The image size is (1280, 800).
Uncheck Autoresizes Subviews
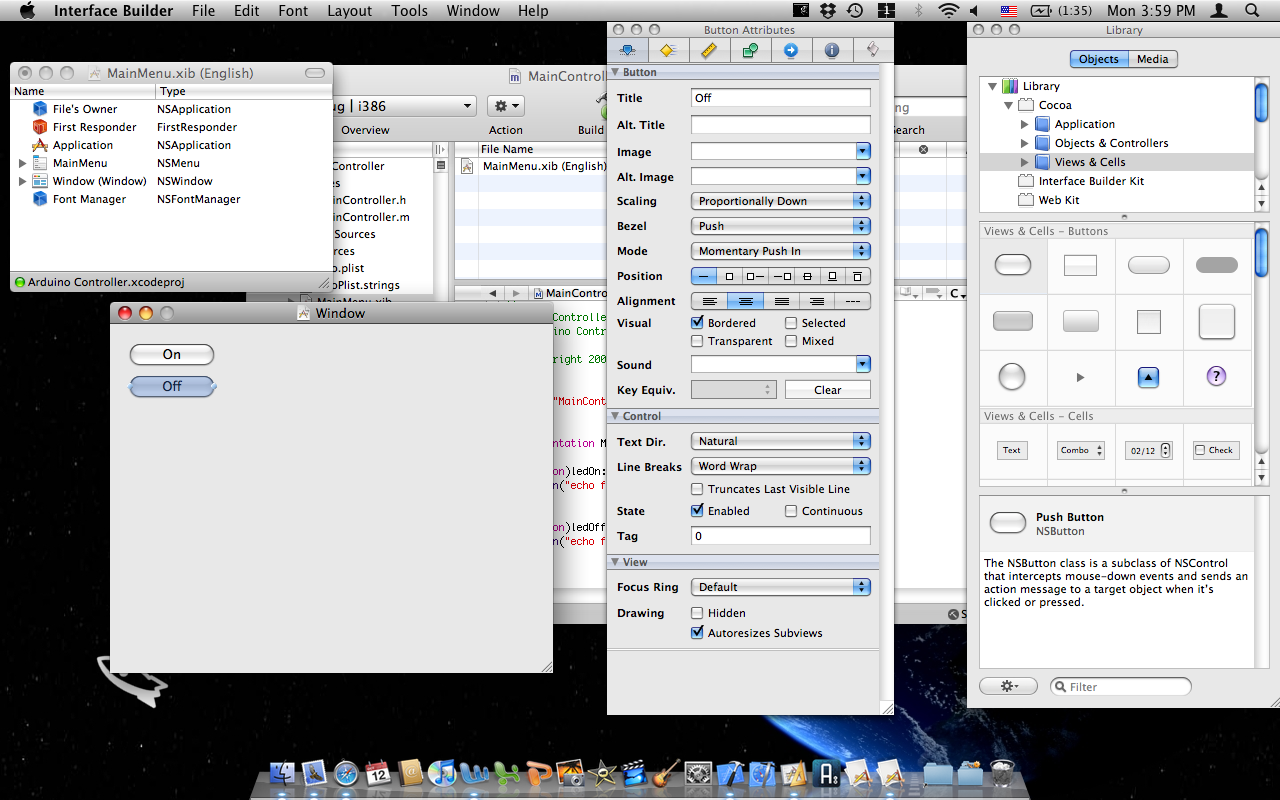coord(698,633)
